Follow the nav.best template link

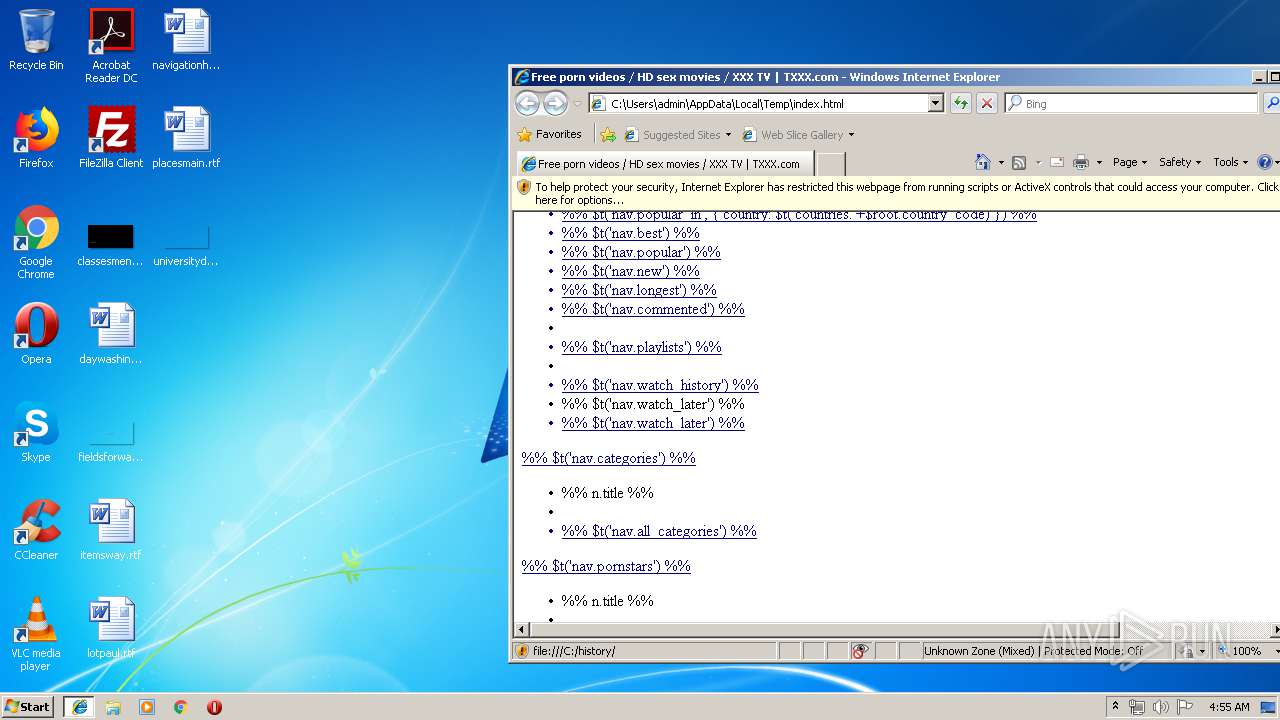tap(630, 233)
